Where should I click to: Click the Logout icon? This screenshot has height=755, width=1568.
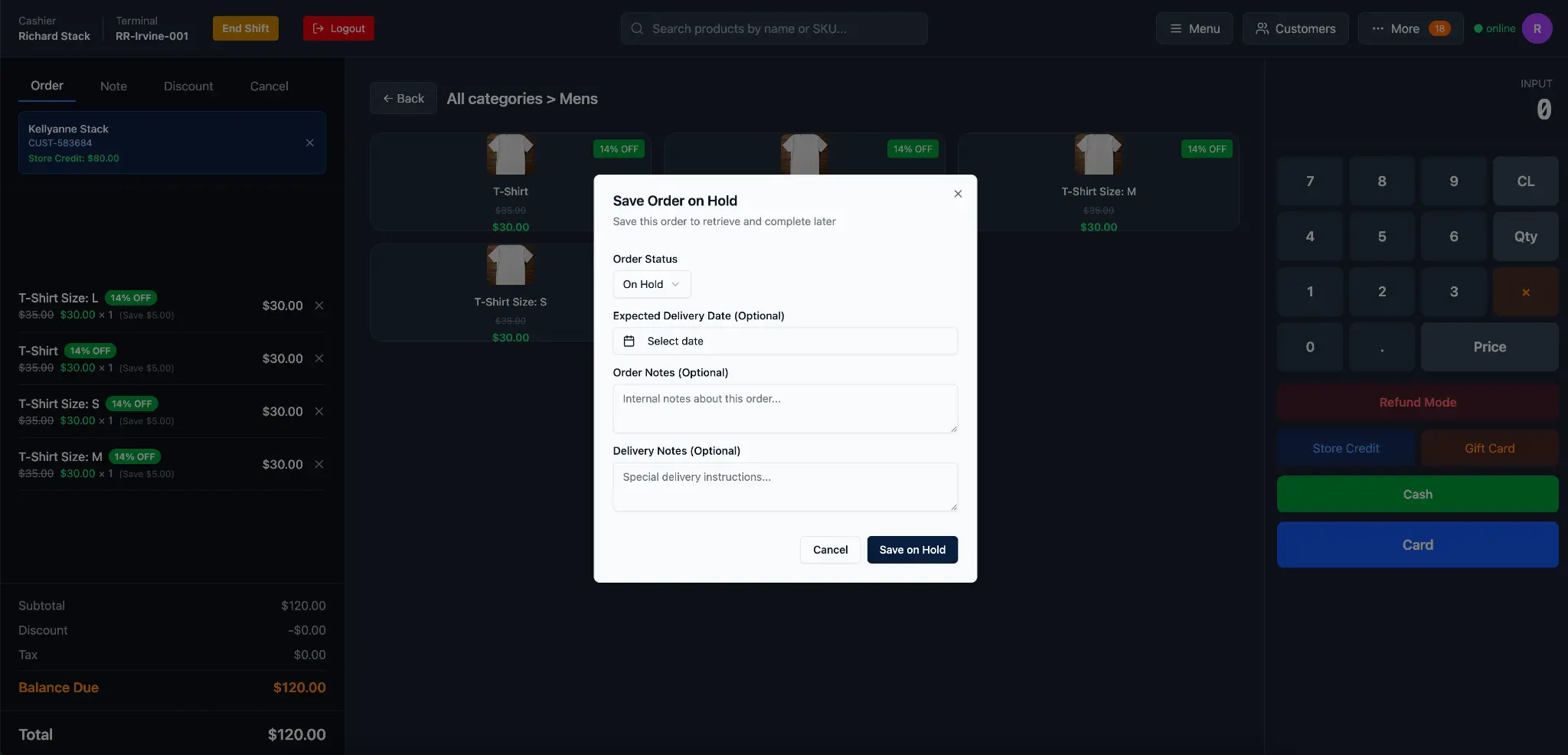317,28
